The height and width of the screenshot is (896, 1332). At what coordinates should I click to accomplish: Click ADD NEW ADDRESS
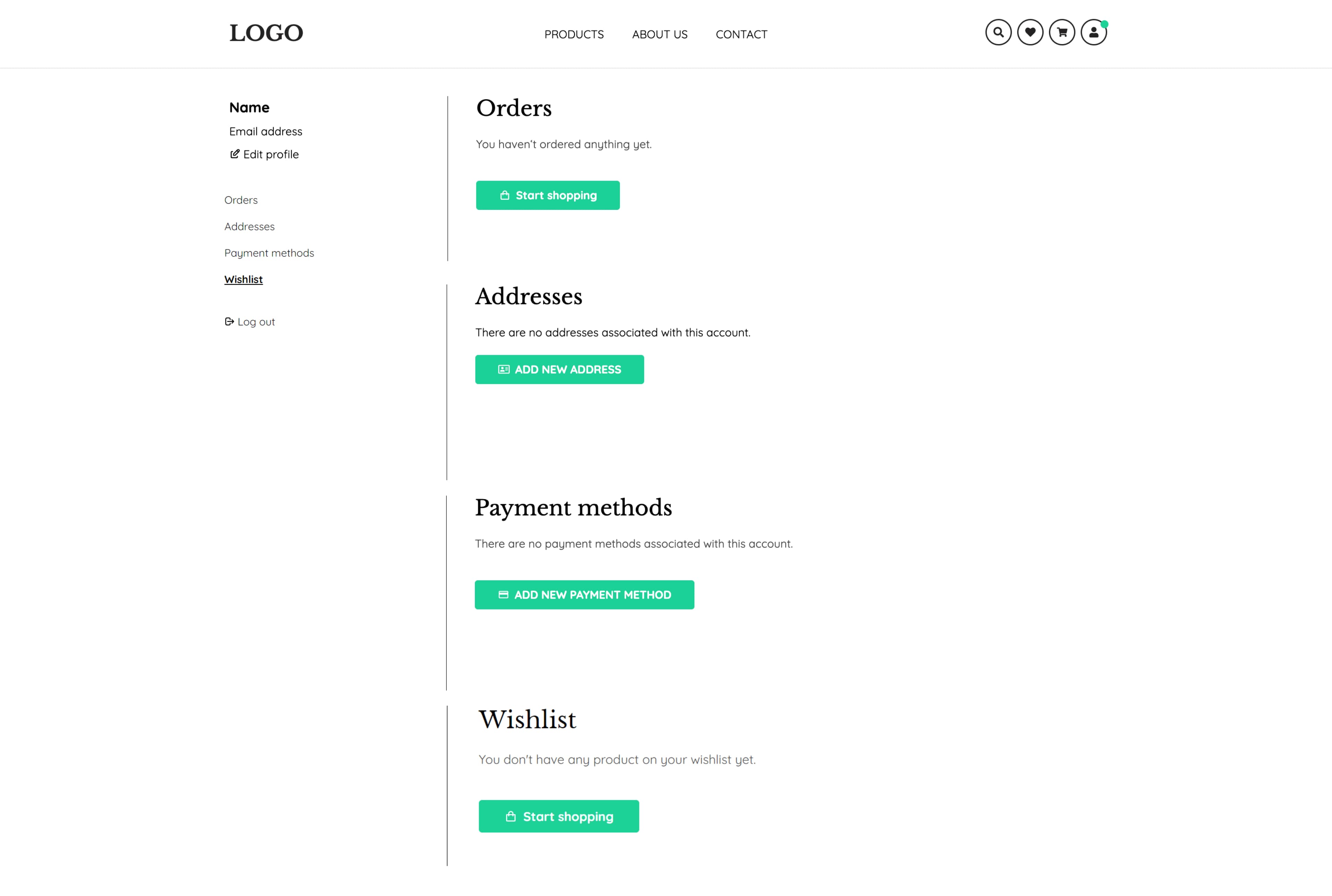pyautogui.click(x=560, y=369)
